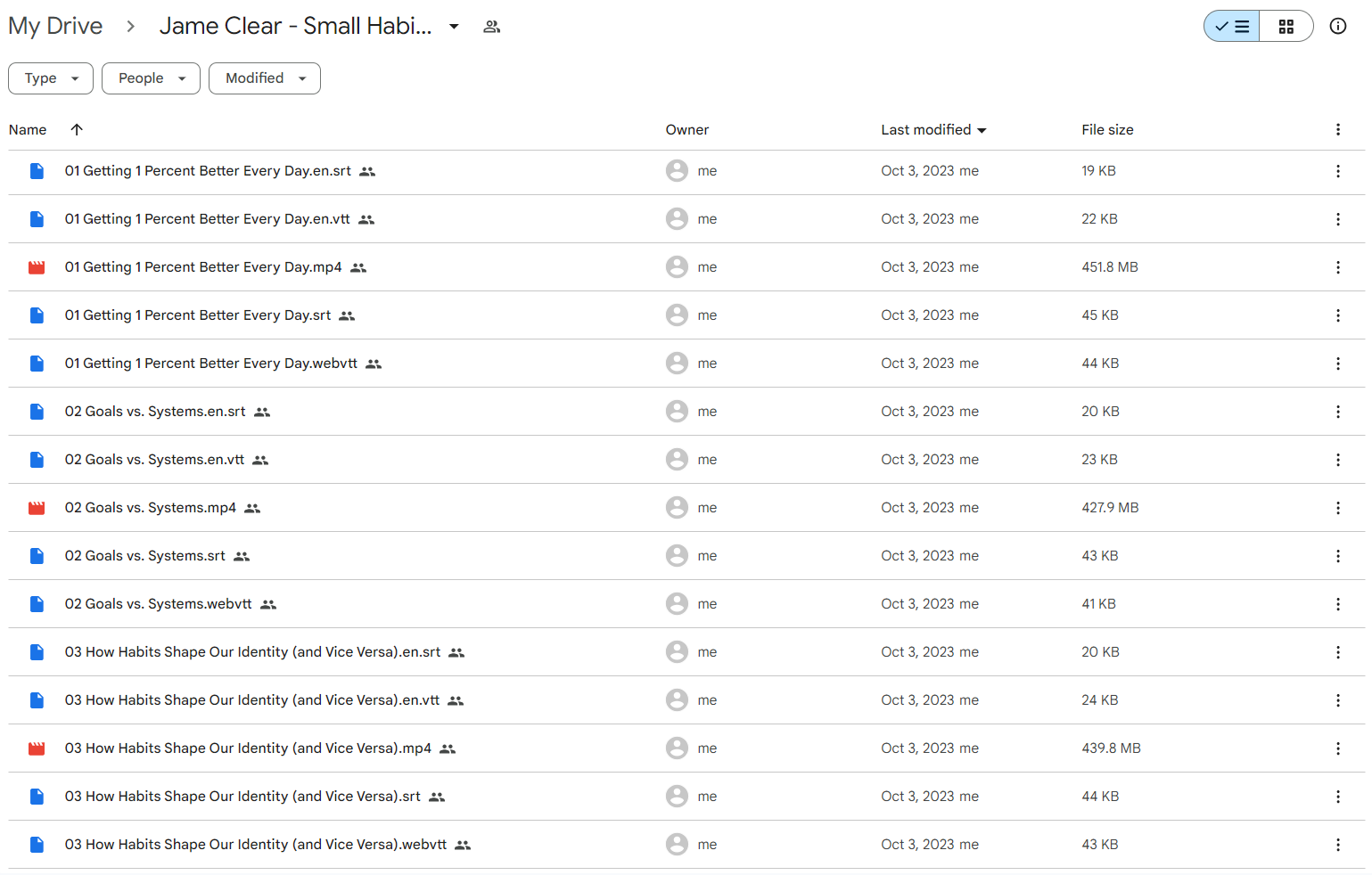The width and height of the screenshot is (1372, 875).
Task: Open the Type filter dropdown
Action: pos(51,78)
